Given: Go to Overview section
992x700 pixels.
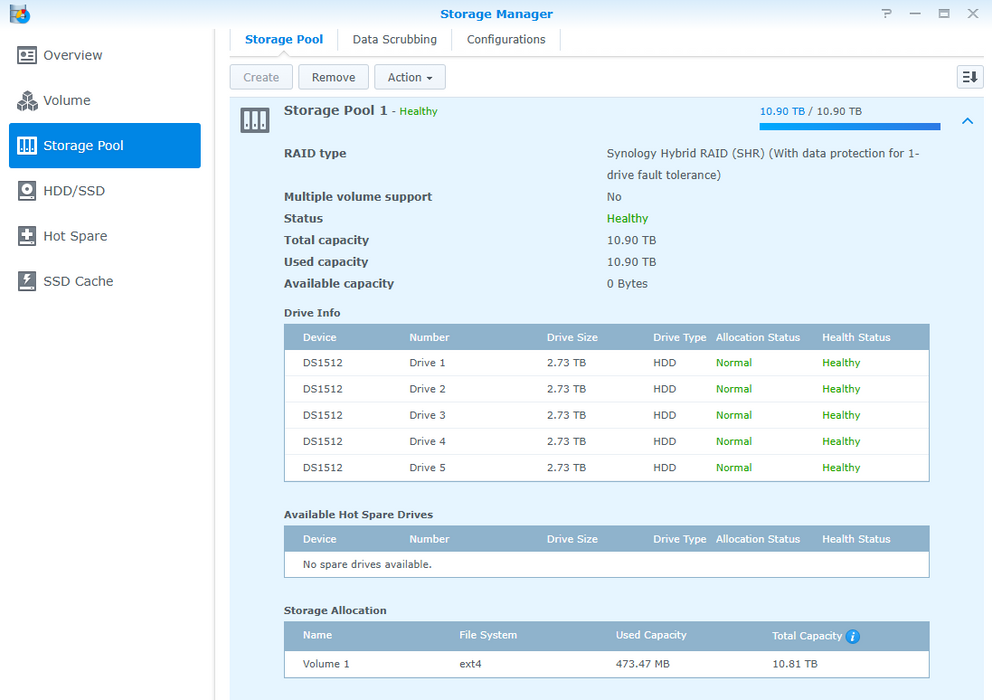Looking at the screenshot, I should (104, 56).
